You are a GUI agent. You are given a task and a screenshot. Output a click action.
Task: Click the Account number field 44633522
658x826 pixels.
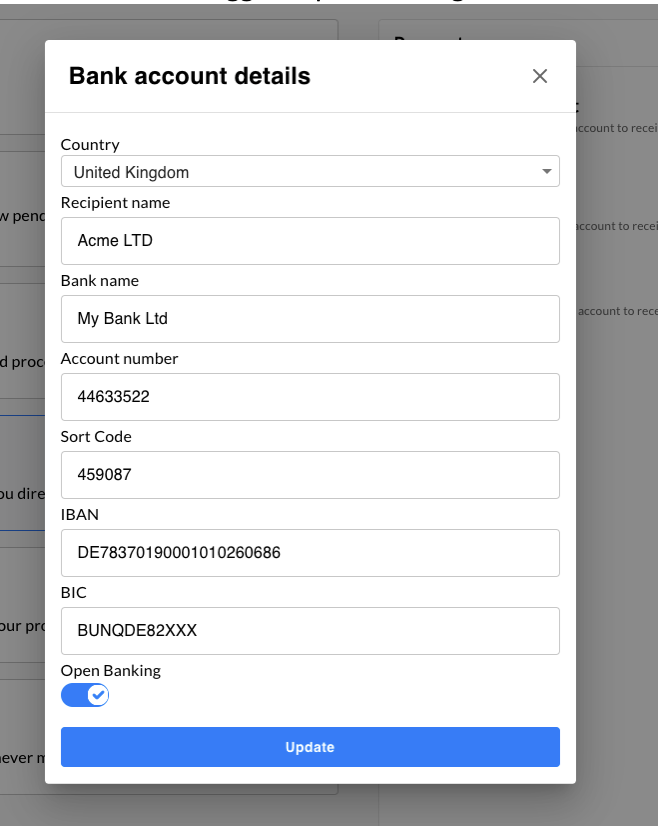(x=310, y=397)
